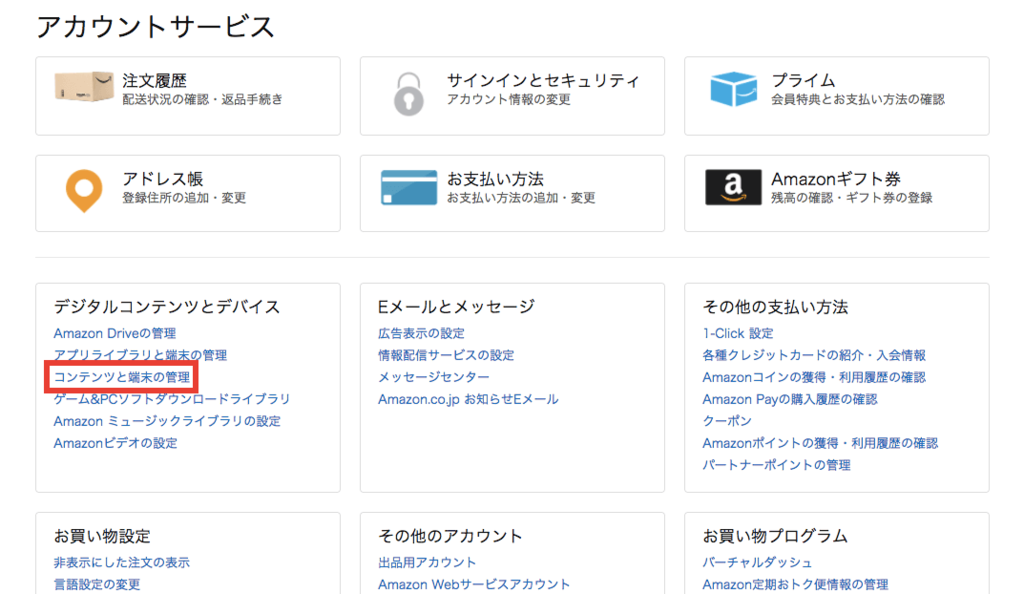Viewport: 1024px width, 594px height.
Task: Open the Amazonギフト券 card title
Action: coord(836,179)
